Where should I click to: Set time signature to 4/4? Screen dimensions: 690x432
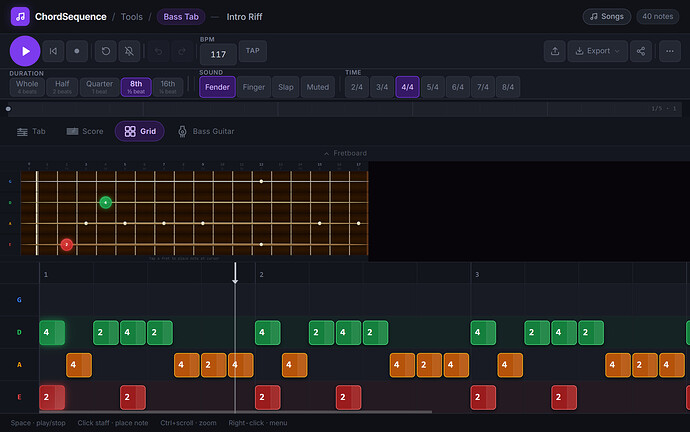point(407,87)
